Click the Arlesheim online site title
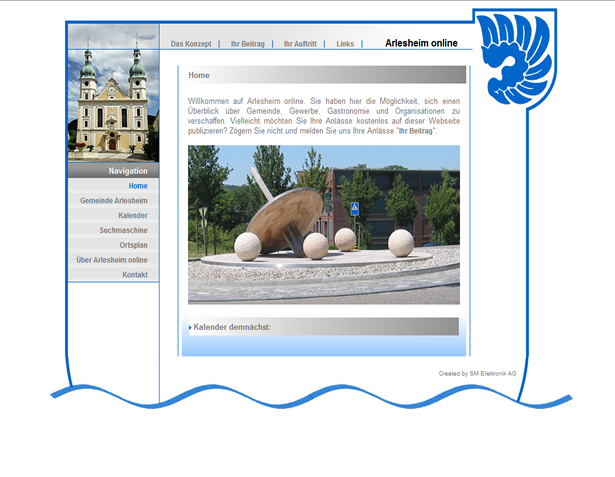This screenshot has width=615, height=477. pos(421,43)
